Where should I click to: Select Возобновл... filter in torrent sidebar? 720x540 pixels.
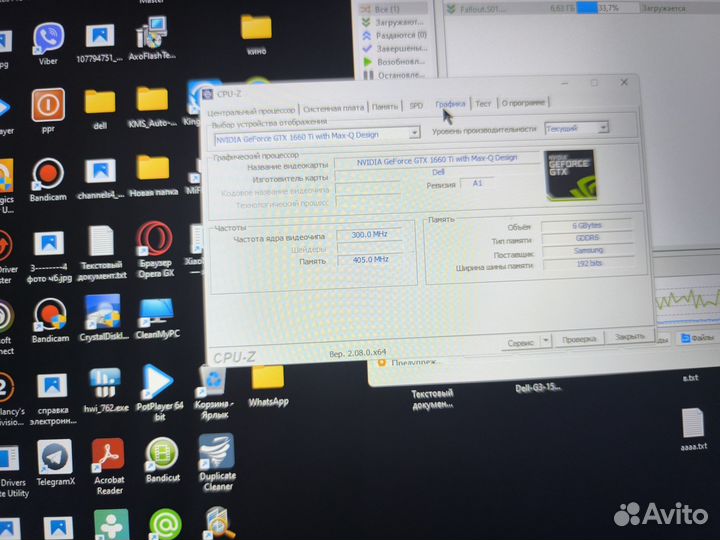click(394, 61)
